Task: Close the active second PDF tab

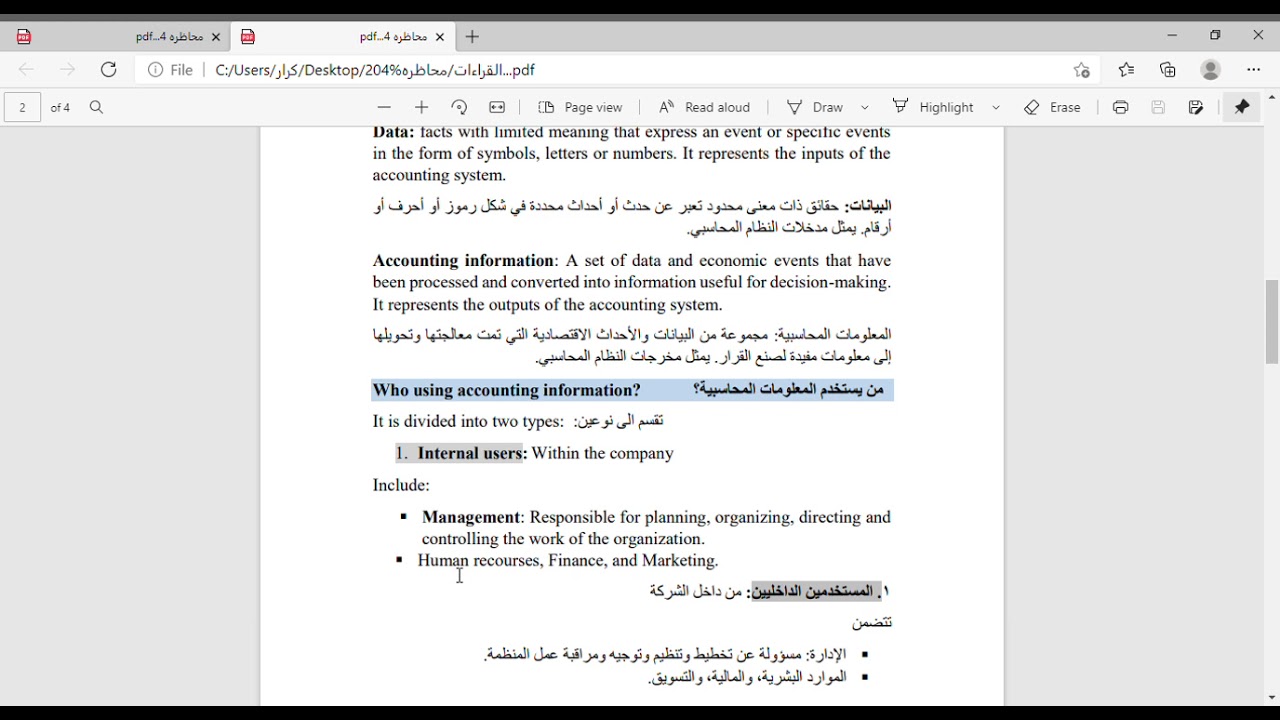Action: 440,37
